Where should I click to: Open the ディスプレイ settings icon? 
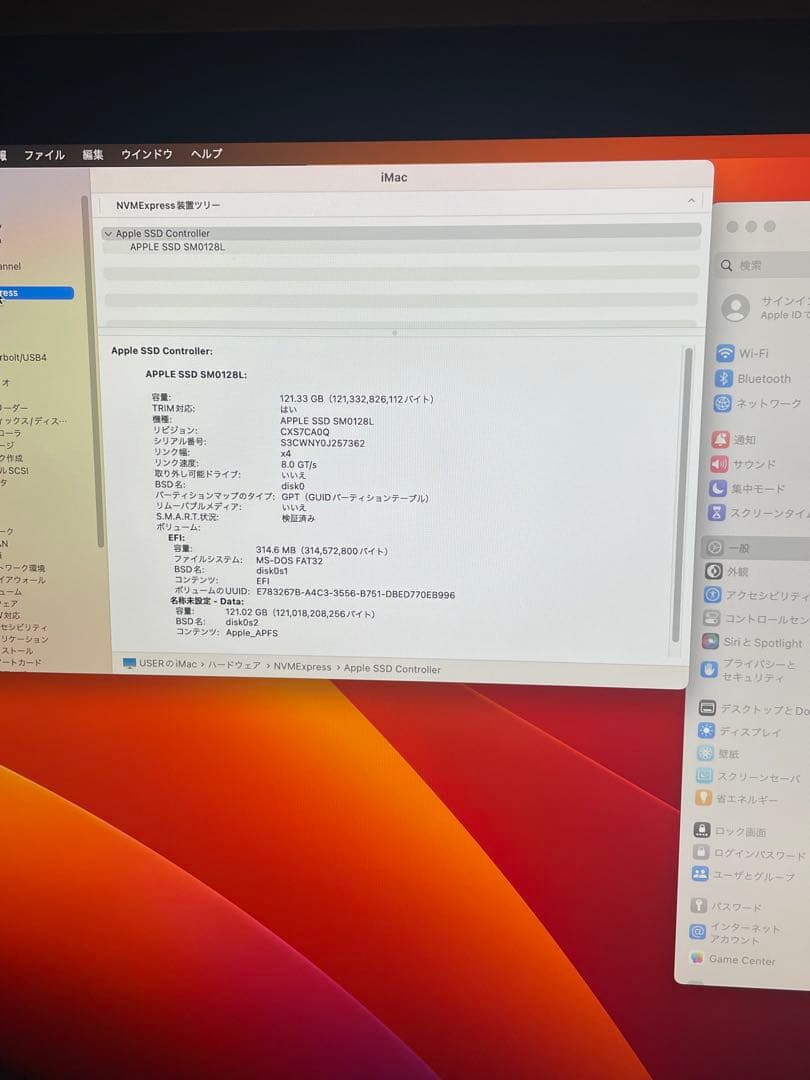[x=706, y=731]
